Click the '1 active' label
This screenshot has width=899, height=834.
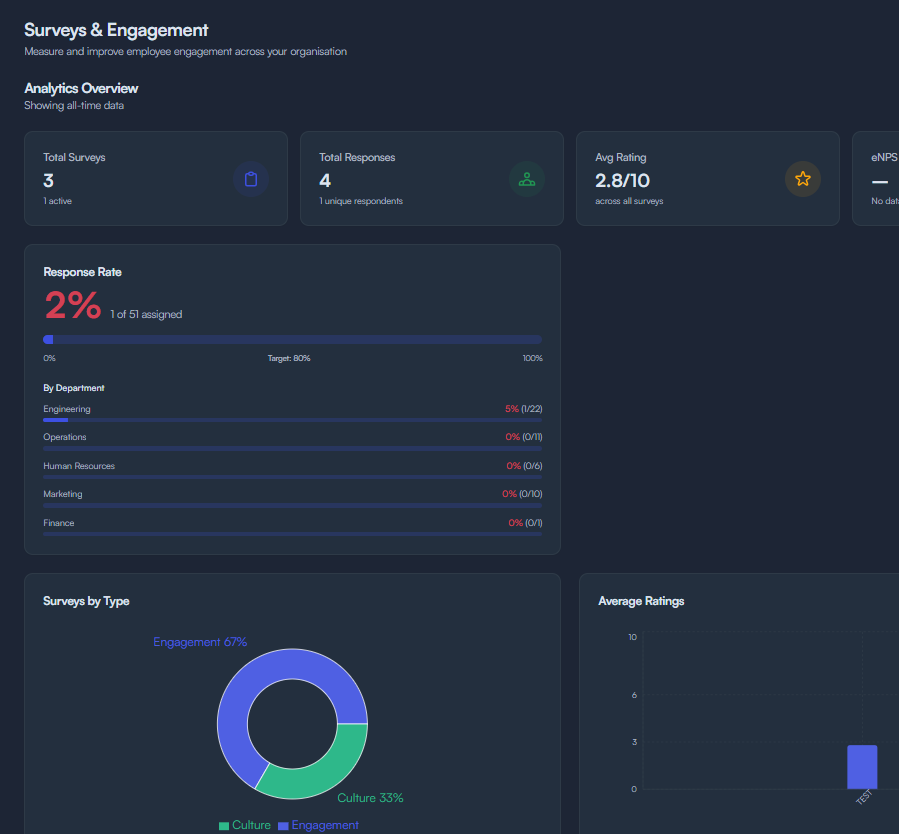tap(57, 201)
